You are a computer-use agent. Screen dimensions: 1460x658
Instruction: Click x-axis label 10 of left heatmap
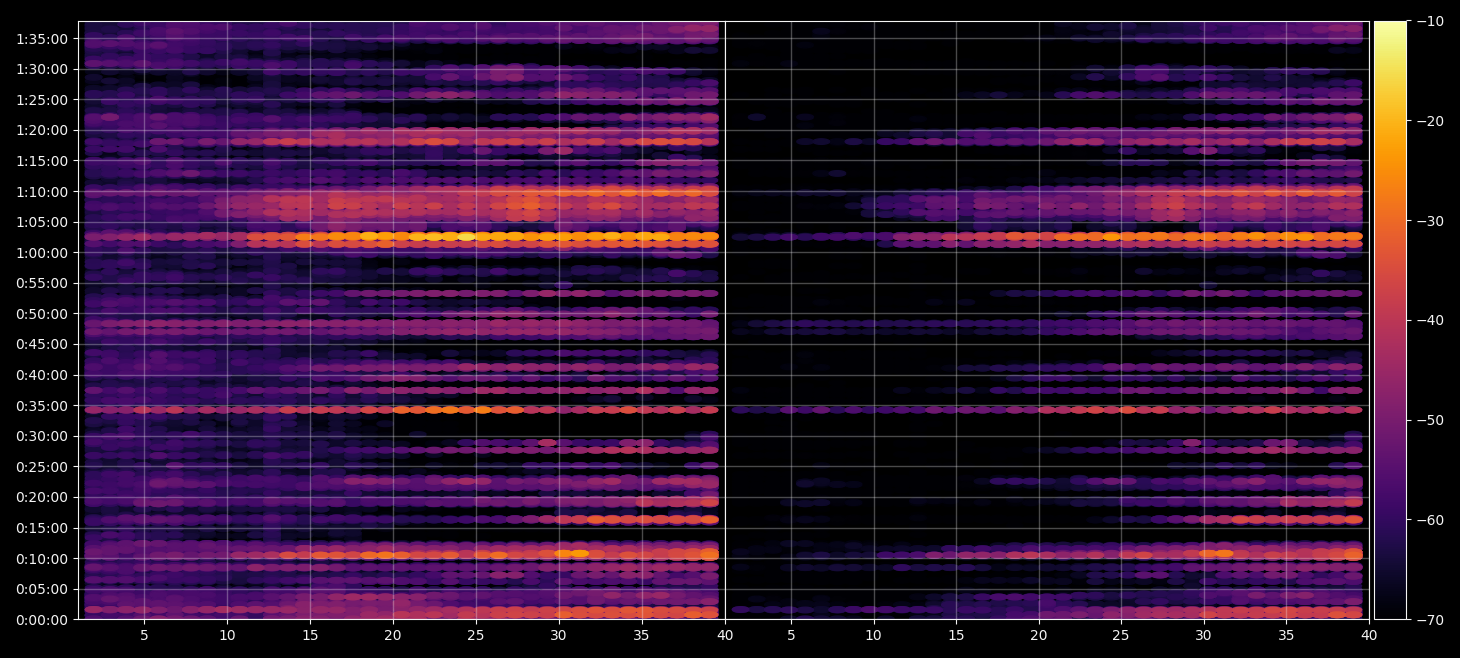[227, 635]
